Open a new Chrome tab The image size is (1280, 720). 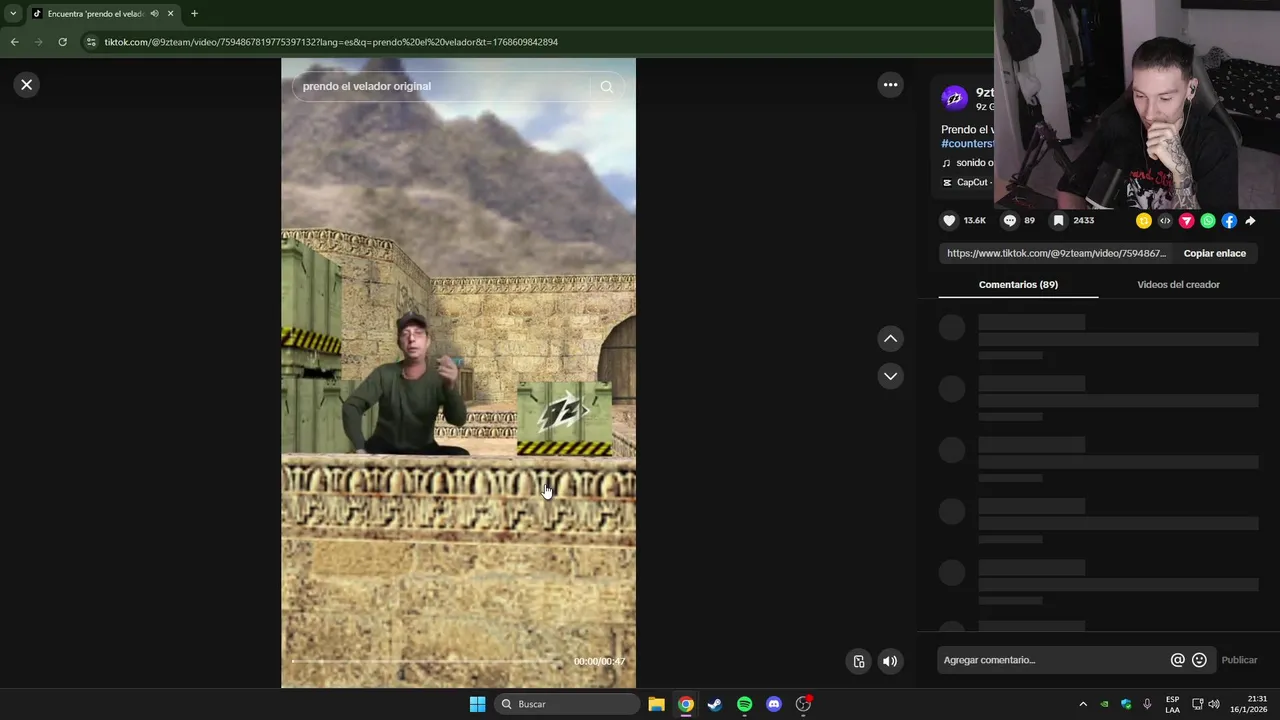coord(194,14)
